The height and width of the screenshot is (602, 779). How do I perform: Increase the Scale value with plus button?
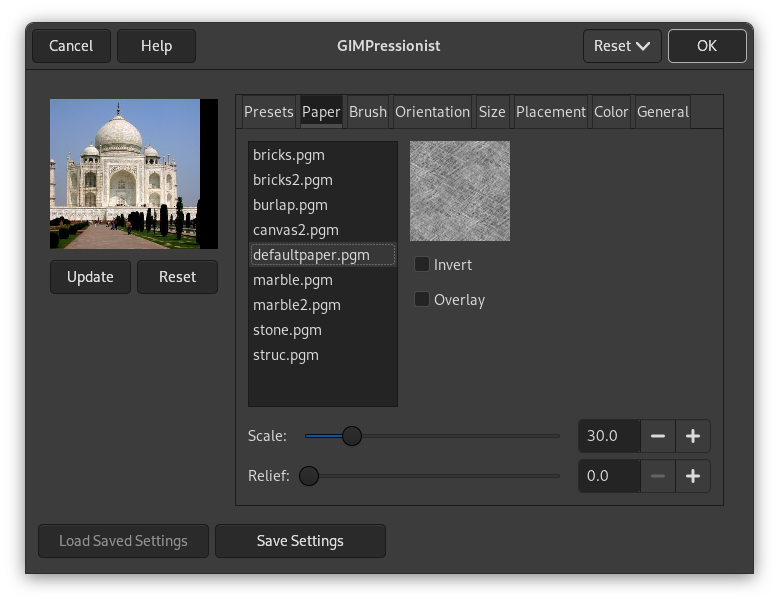(x=693, y=436)
